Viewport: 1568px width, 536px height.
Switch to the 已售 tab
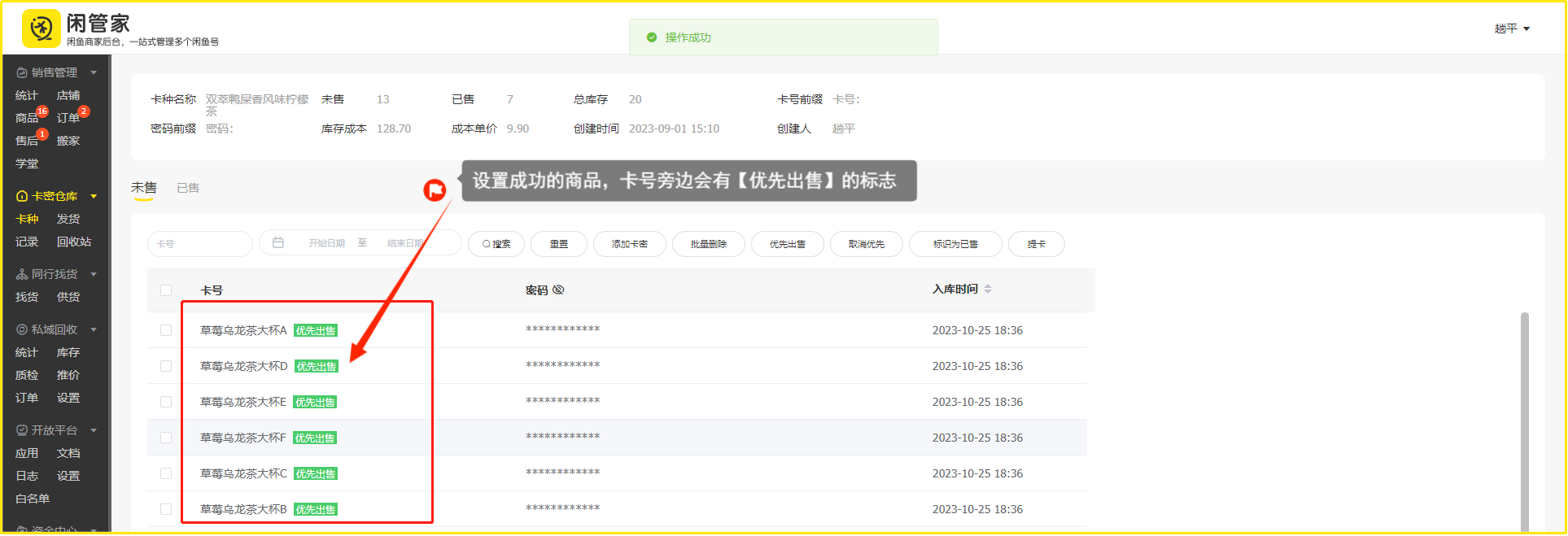(x=188, y=188)
